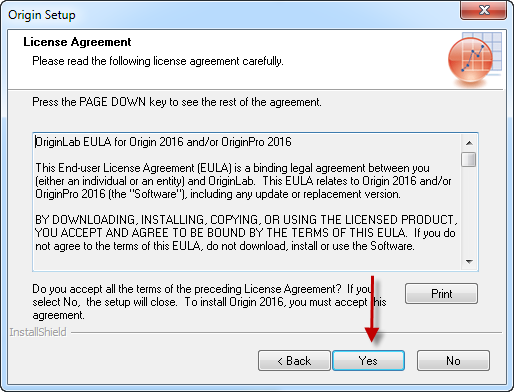The width and height of the screenshot is (514, 392).
Task: Click the PAGE DOWN instruction text
Action: click(177, 102)
